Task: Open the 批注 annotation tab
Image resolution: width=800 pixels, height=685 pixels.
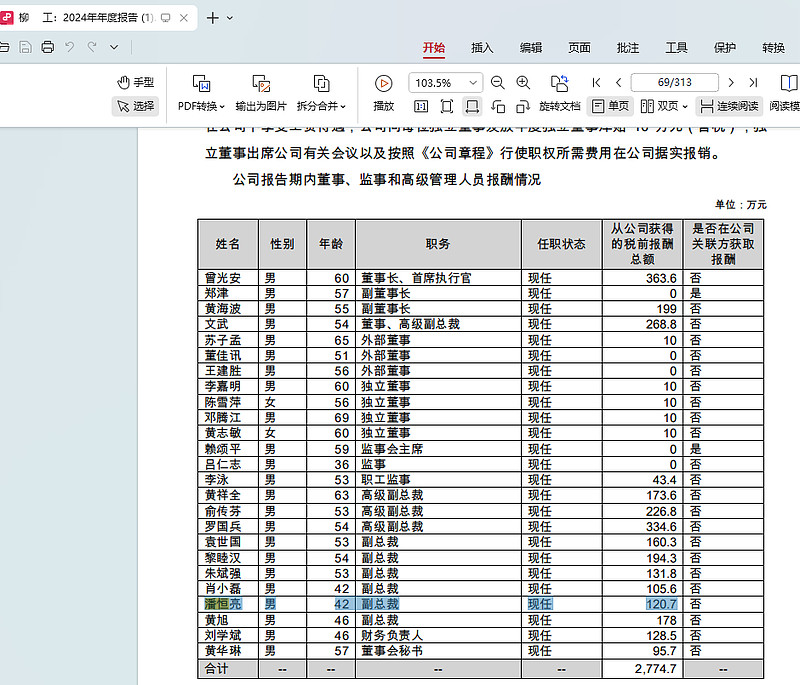Action: [628, 47]
